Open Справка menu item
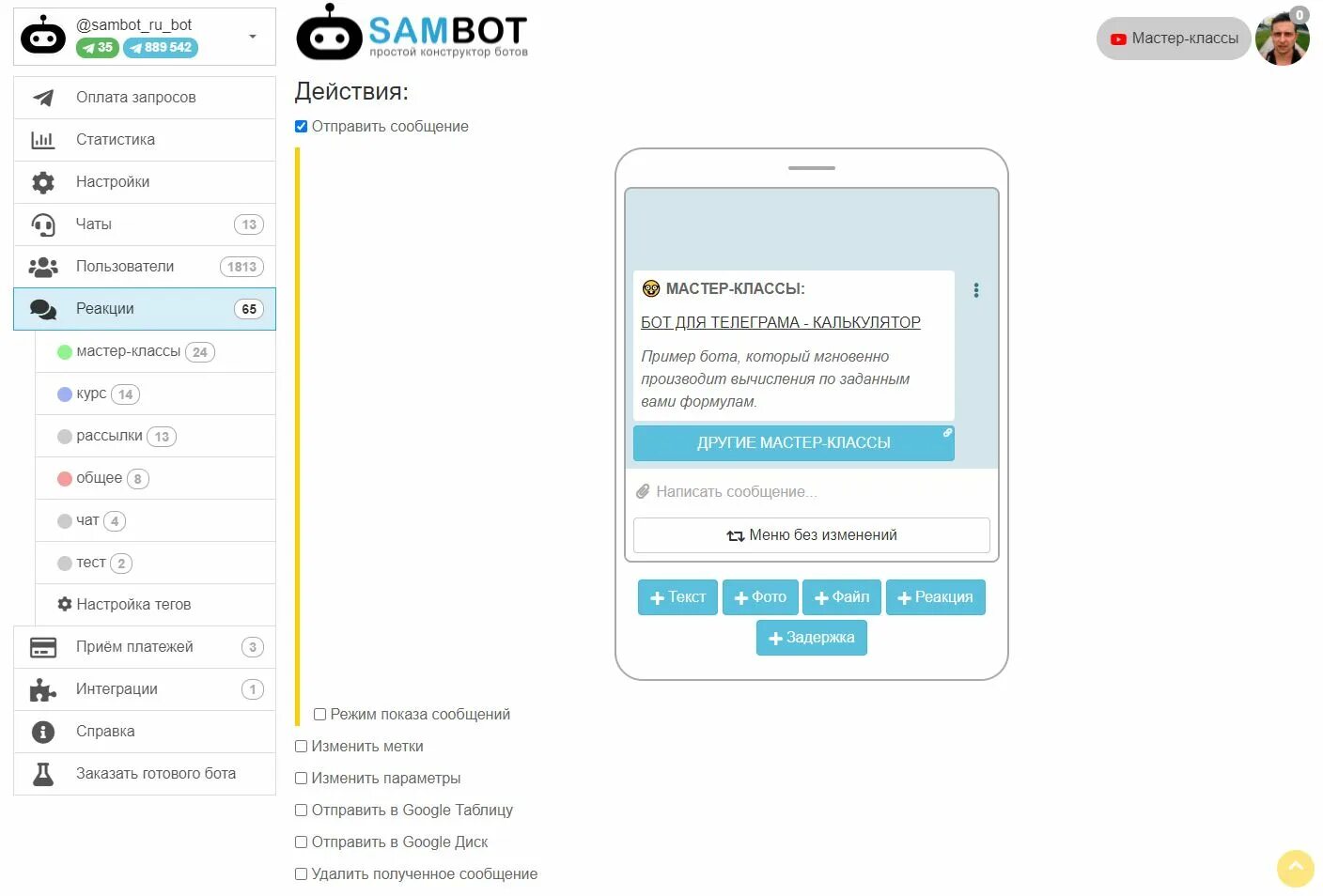This screenshot has height=896, width=1323. coord(145,732)
